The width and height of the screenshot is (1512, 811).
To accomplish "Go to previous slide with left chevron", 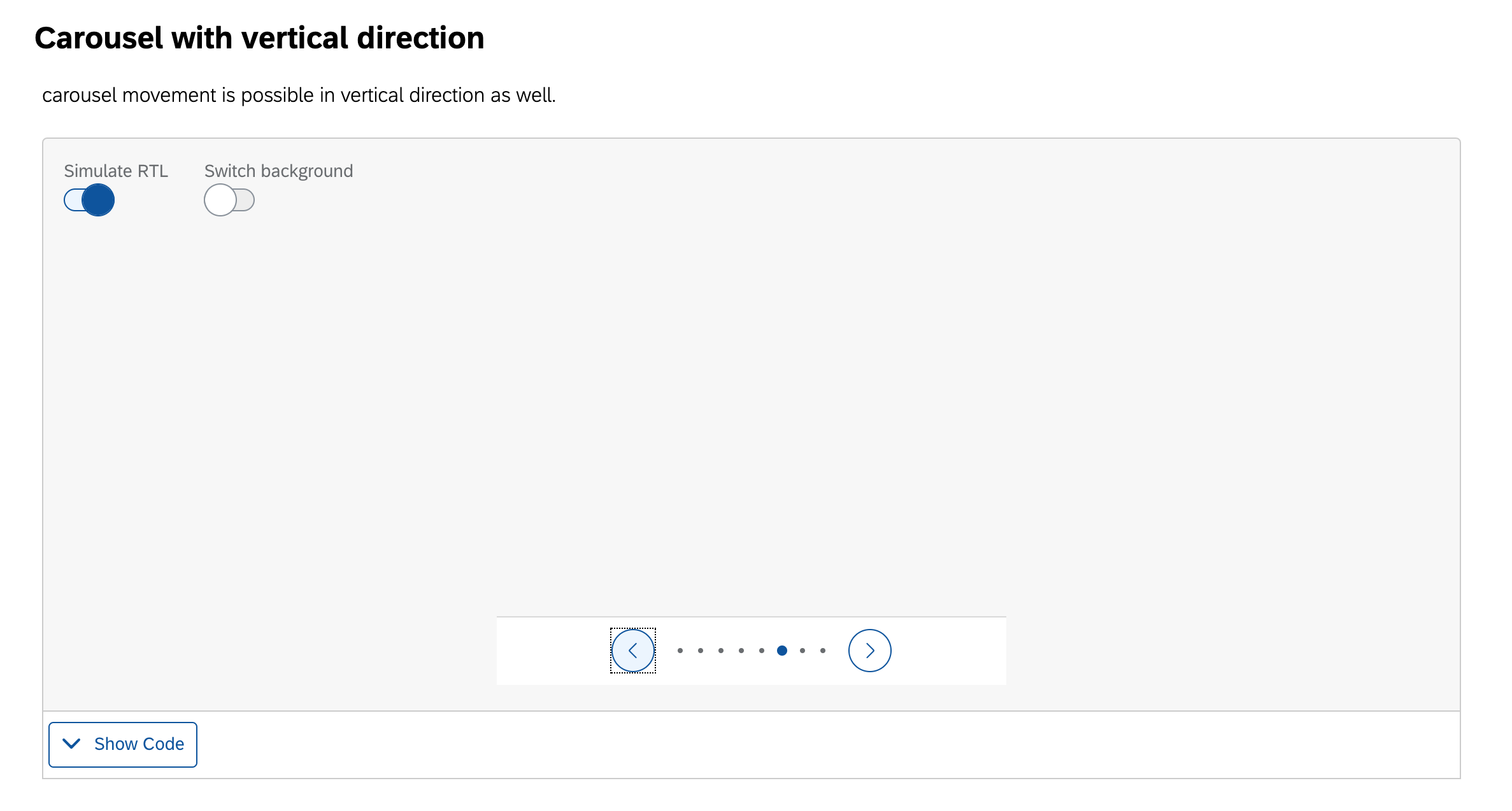I will [x=633, y=651].
